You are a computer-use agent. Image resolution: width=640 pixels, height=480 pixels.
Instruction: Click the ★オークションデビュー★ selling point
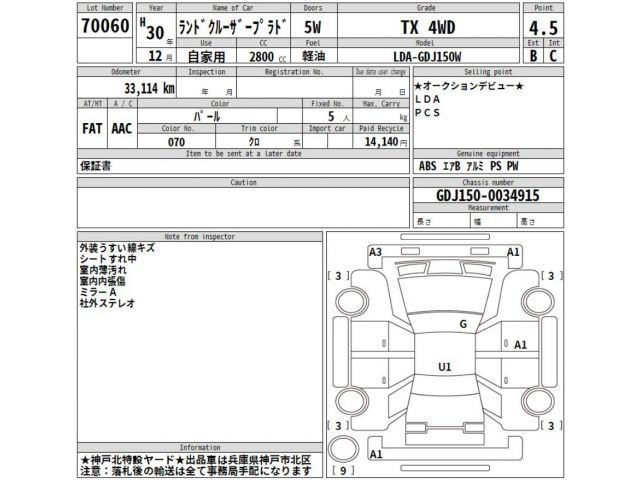(x=469, y=86)
